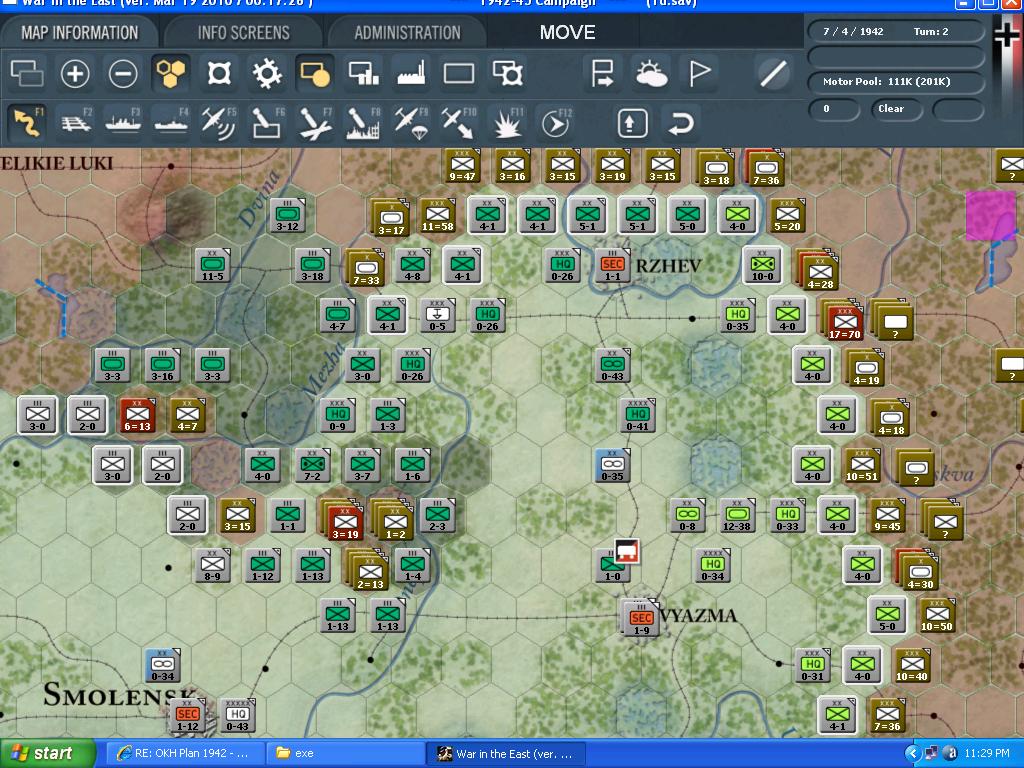Select the SEC 1-1 unit at Rzhev
Viewport: 1024px width, 768px height.
click(612, 264)
